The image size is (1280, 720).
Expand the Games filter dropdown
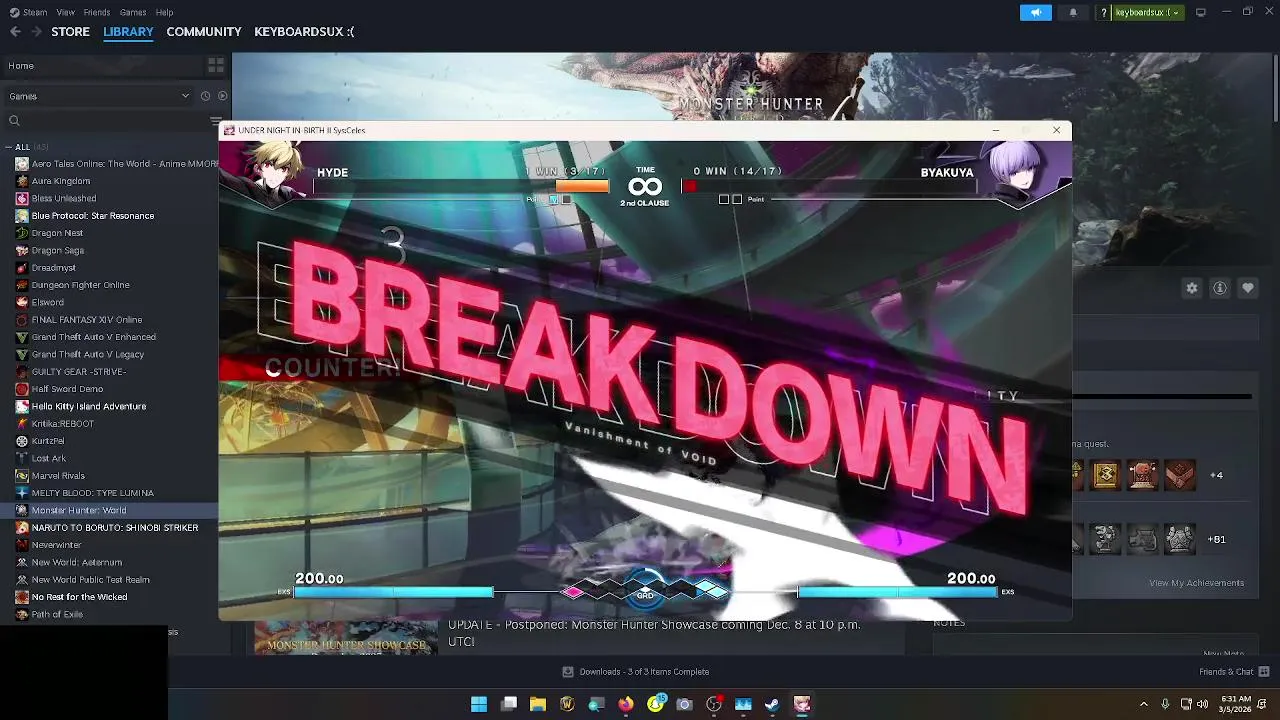98,96
